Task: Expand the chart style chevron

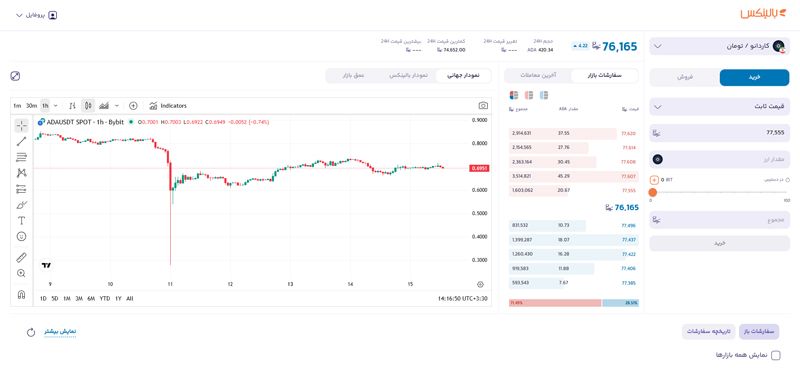Action: pos(117,106)
